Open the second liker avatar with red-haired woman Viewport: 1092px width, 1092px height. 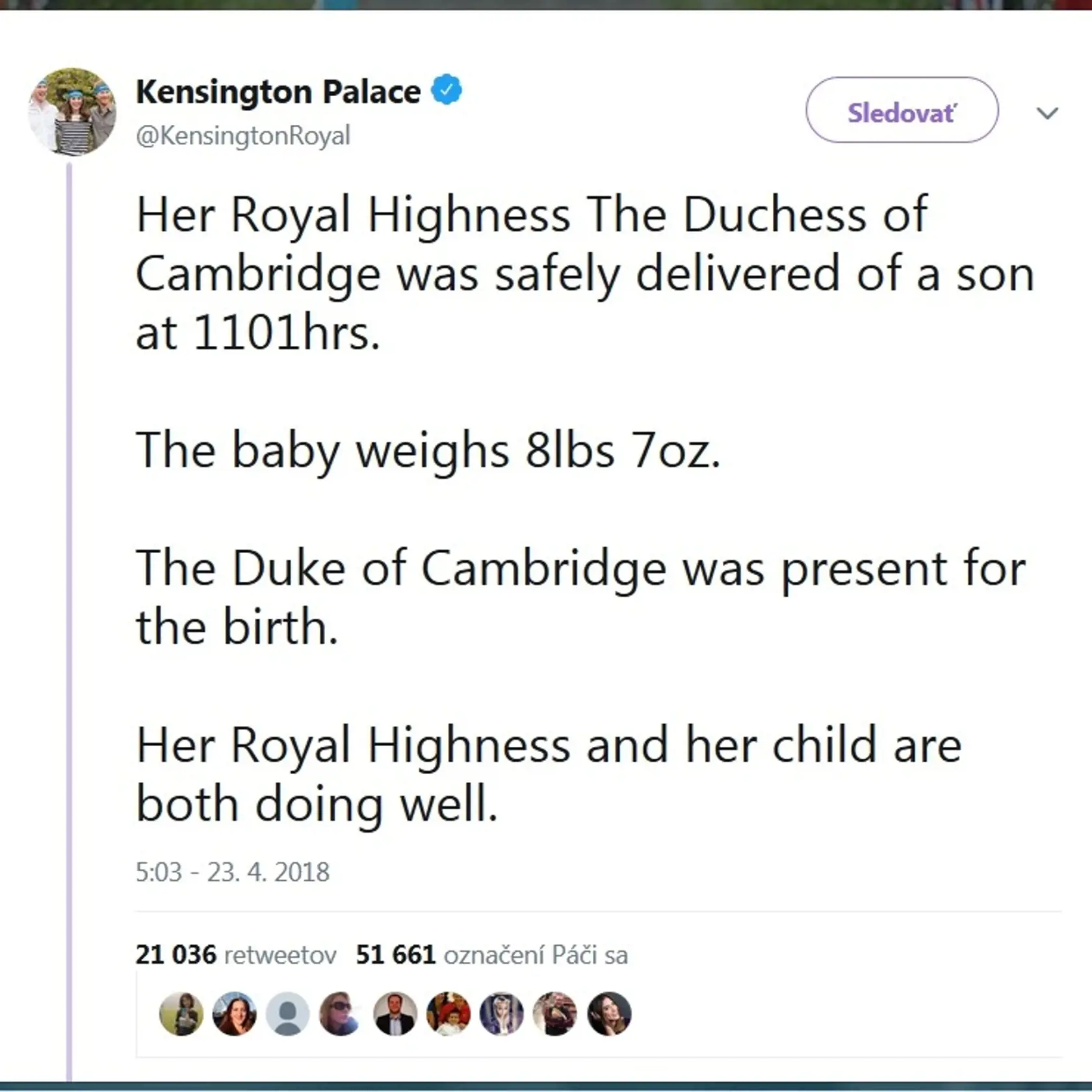pos(235,1014)
